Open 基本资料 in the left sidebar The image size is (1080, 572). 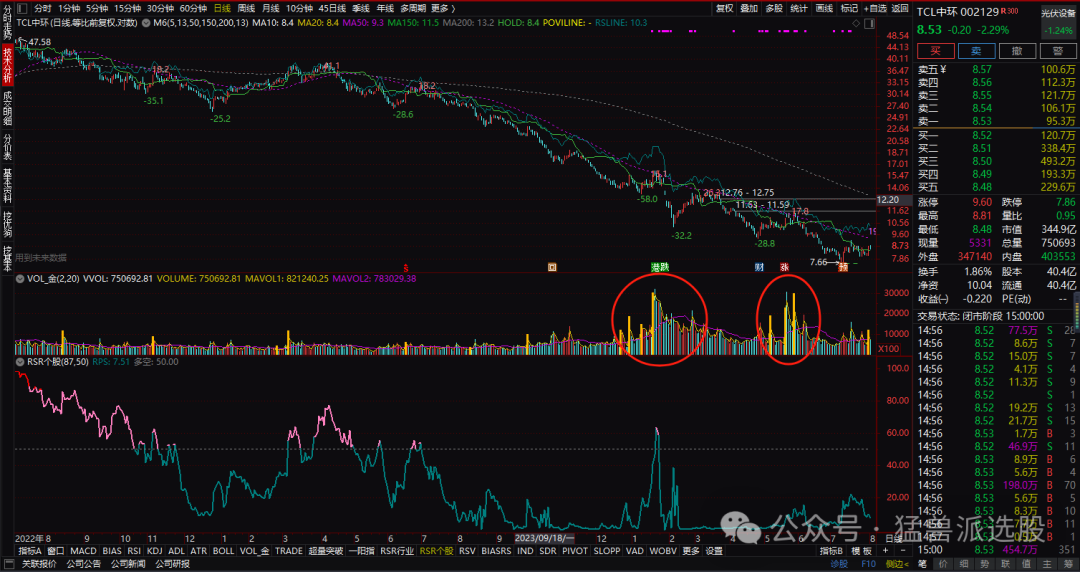click(x=7, y=186)
